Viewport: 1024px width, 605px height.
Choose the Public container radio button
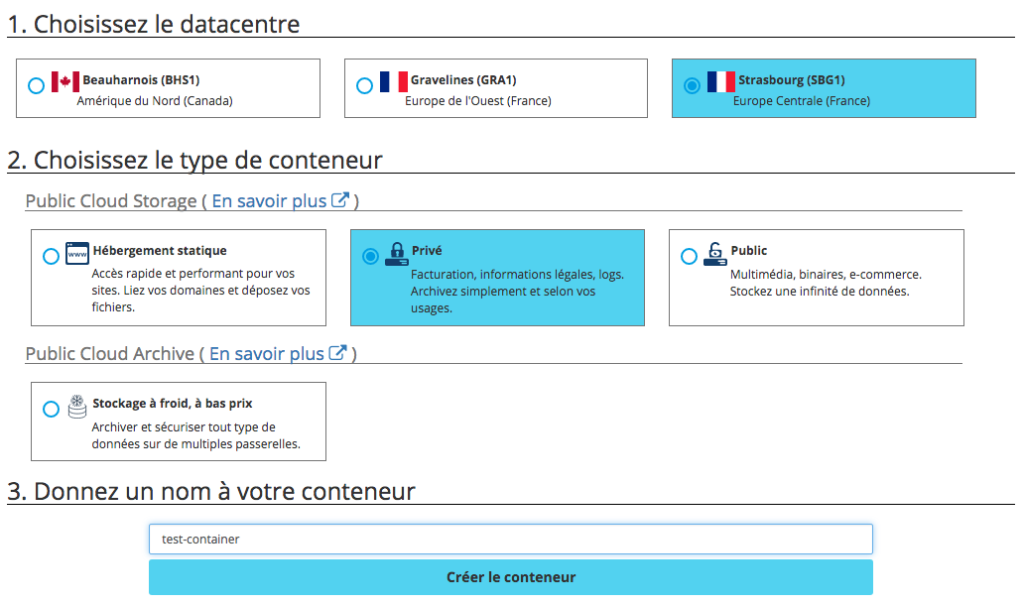[x=688, y=257]
